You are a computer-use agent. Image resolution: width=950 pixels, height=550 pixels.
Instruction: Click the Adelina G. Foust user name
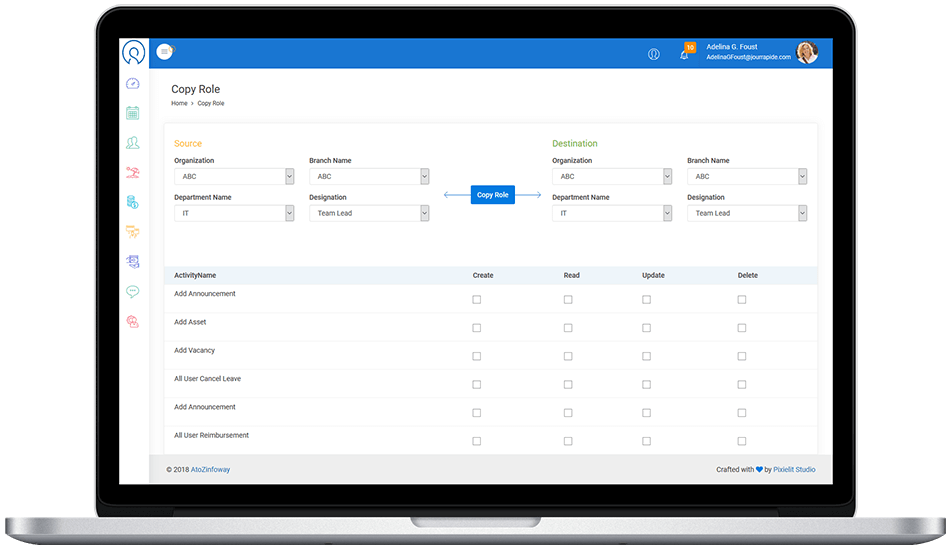click(732, 47)
